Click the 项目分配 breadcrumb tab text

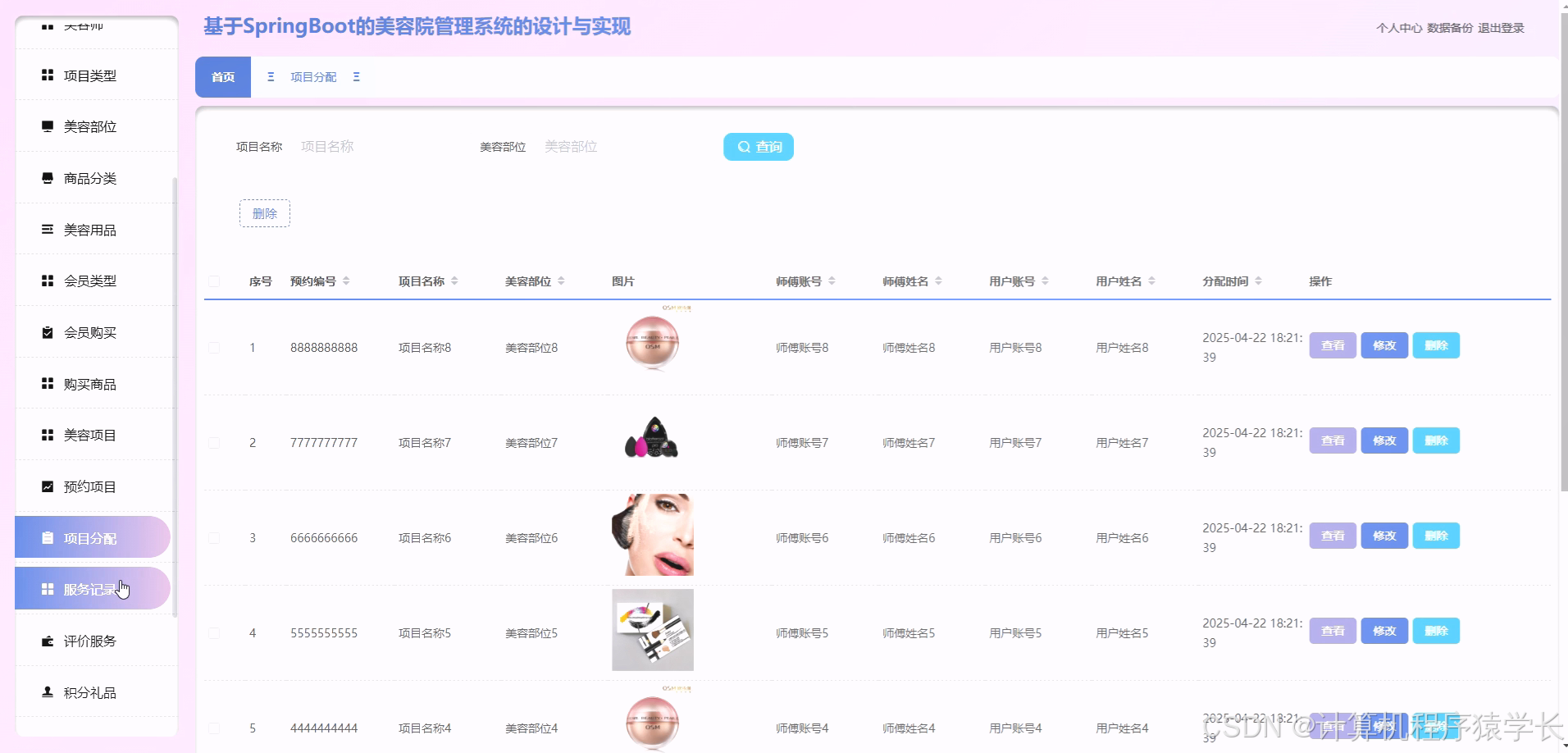(x=313, y=77)
